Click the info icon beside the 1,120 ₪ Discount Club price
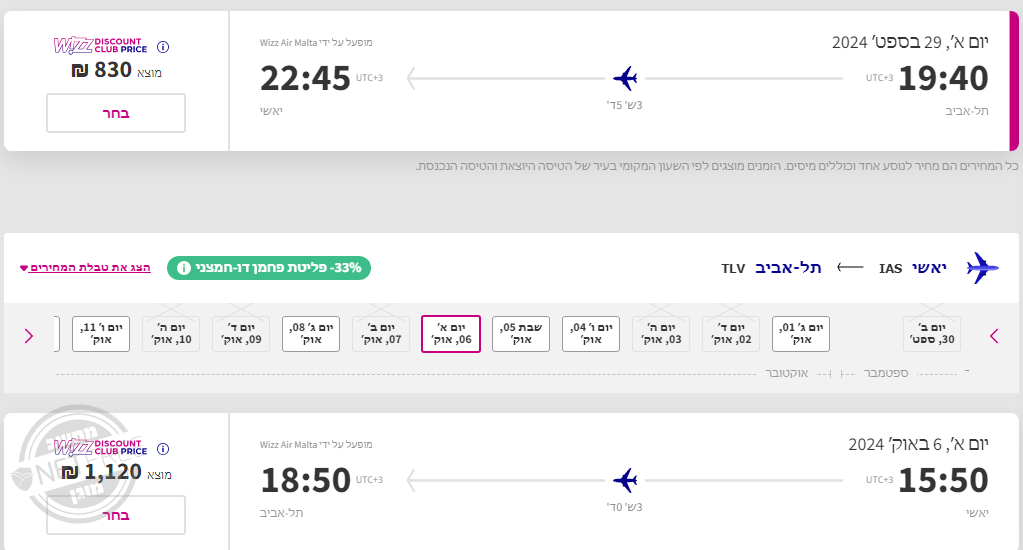 click(x=164, y=449)
